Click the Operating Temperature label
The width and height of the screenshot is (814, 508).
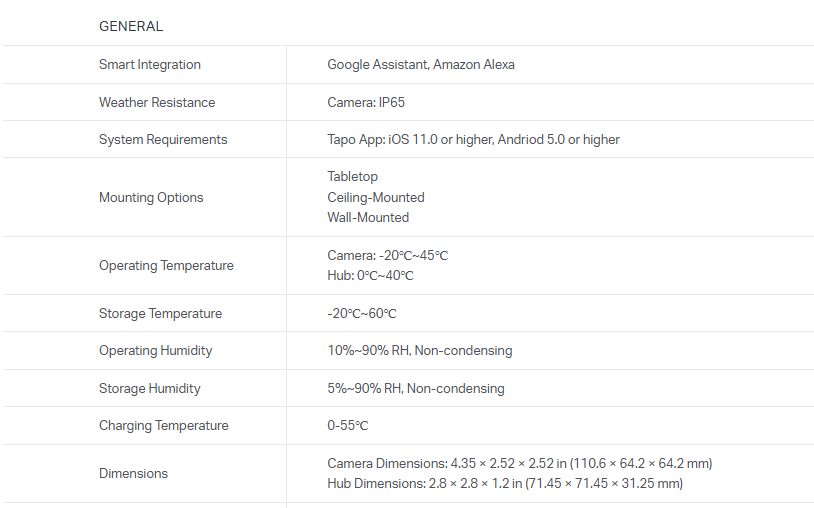[x=166, y=265]
